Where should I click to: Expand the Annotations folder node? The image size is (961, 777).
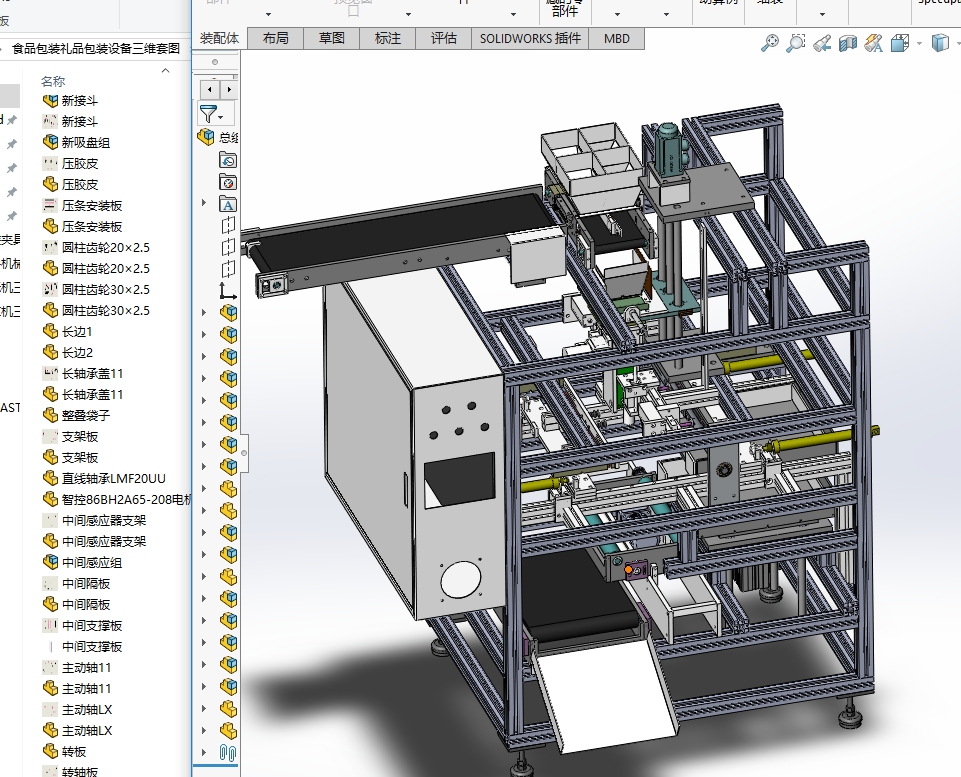click(x=205, y=204)
